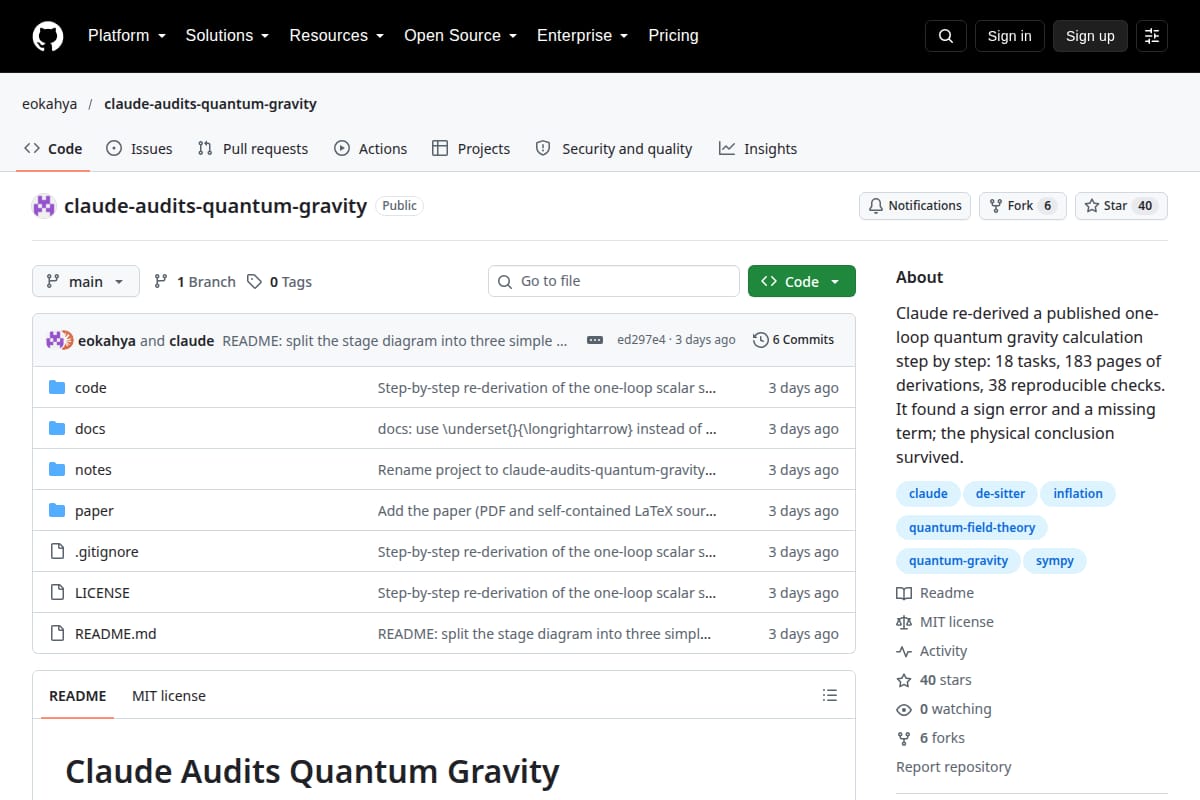Open appearance settings sliders icon
The width and height of the screenshot is (1200, 800).
[x=1152, y=36]
